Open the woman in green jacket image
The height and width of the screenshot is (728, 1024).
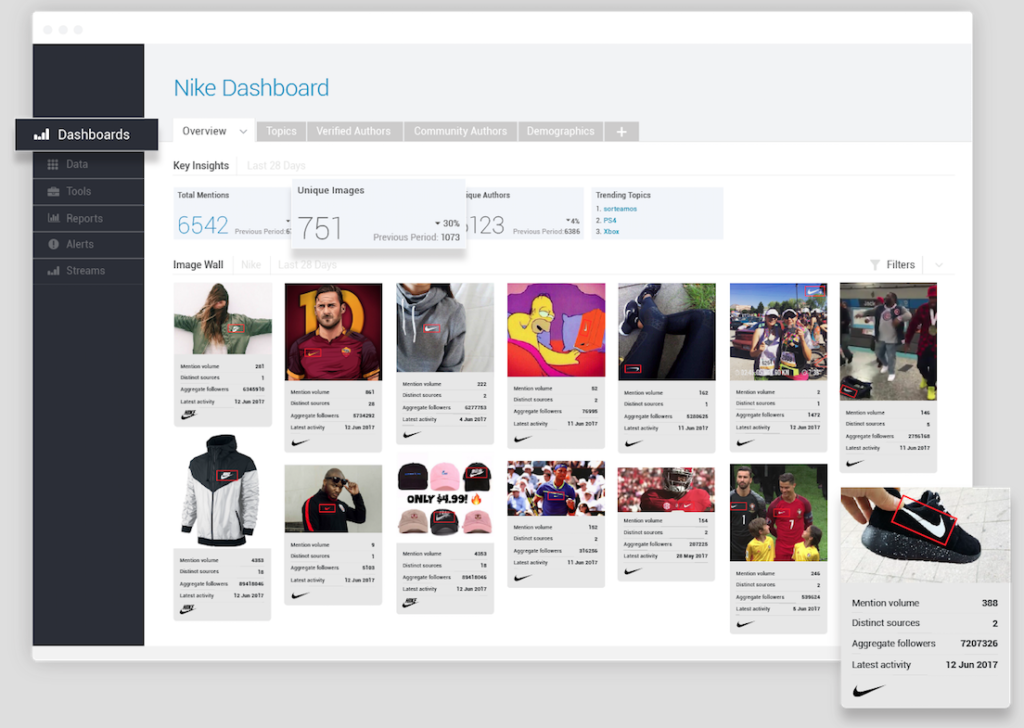coord(223,319)
